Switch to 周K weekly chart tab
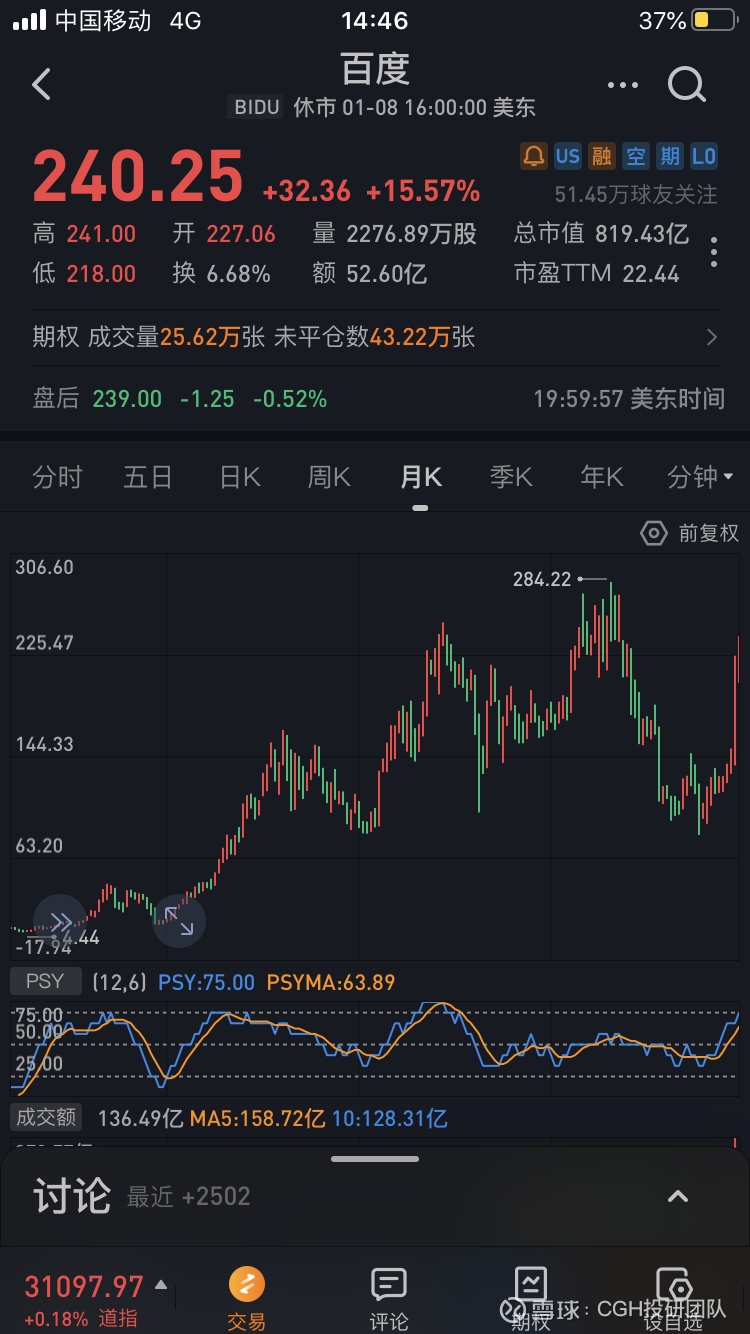The height and width of the screenshot is (1334, 750). pyautogui.click(x=329, y=477)
